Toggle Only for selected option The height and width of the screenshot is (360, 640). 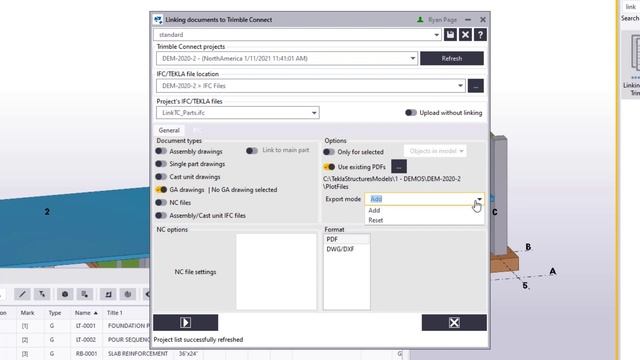pyautogui.click(x=329, y=152)
